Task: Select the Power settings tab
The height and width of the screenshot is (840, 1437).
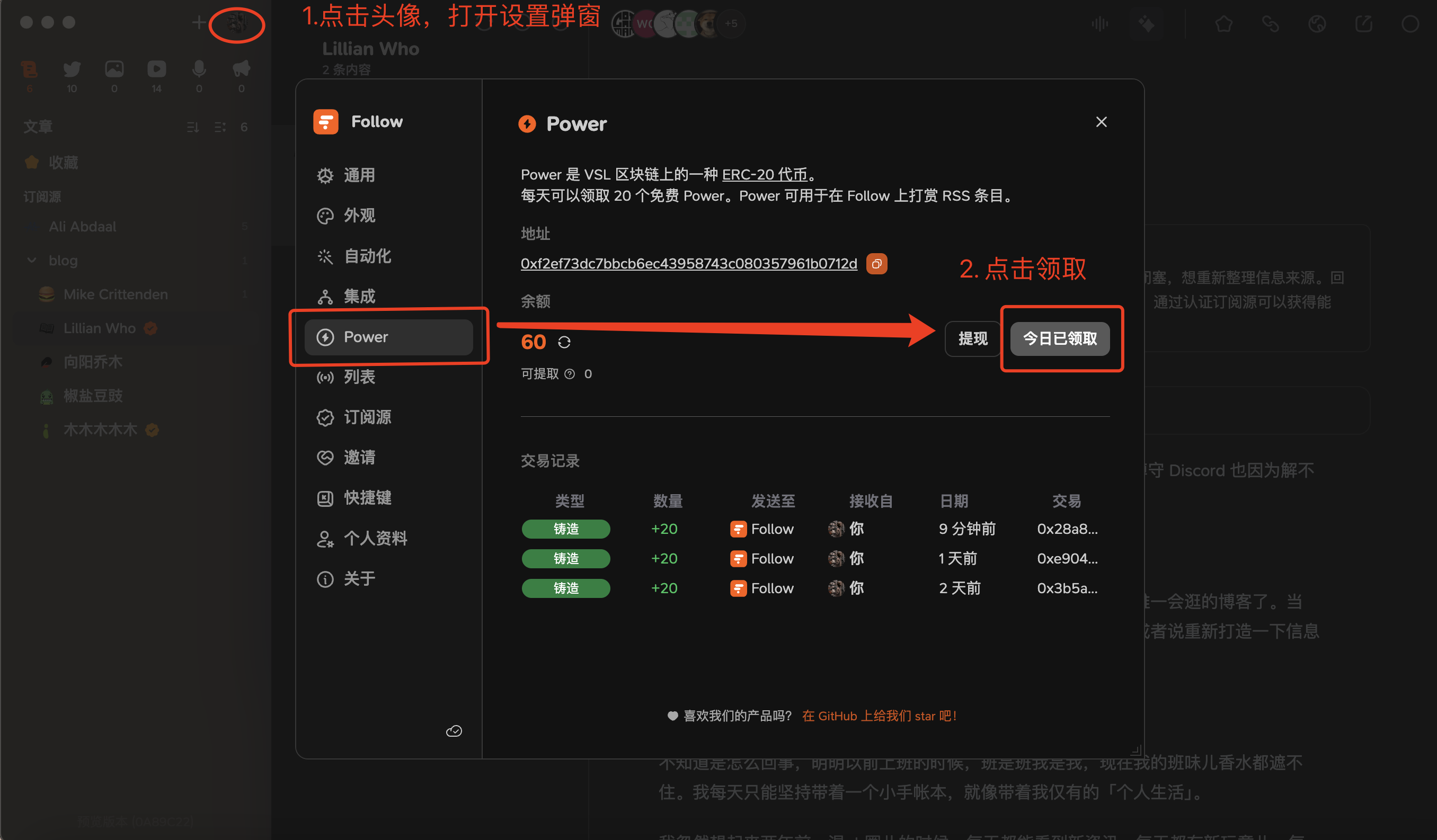Action: point(388,337)
